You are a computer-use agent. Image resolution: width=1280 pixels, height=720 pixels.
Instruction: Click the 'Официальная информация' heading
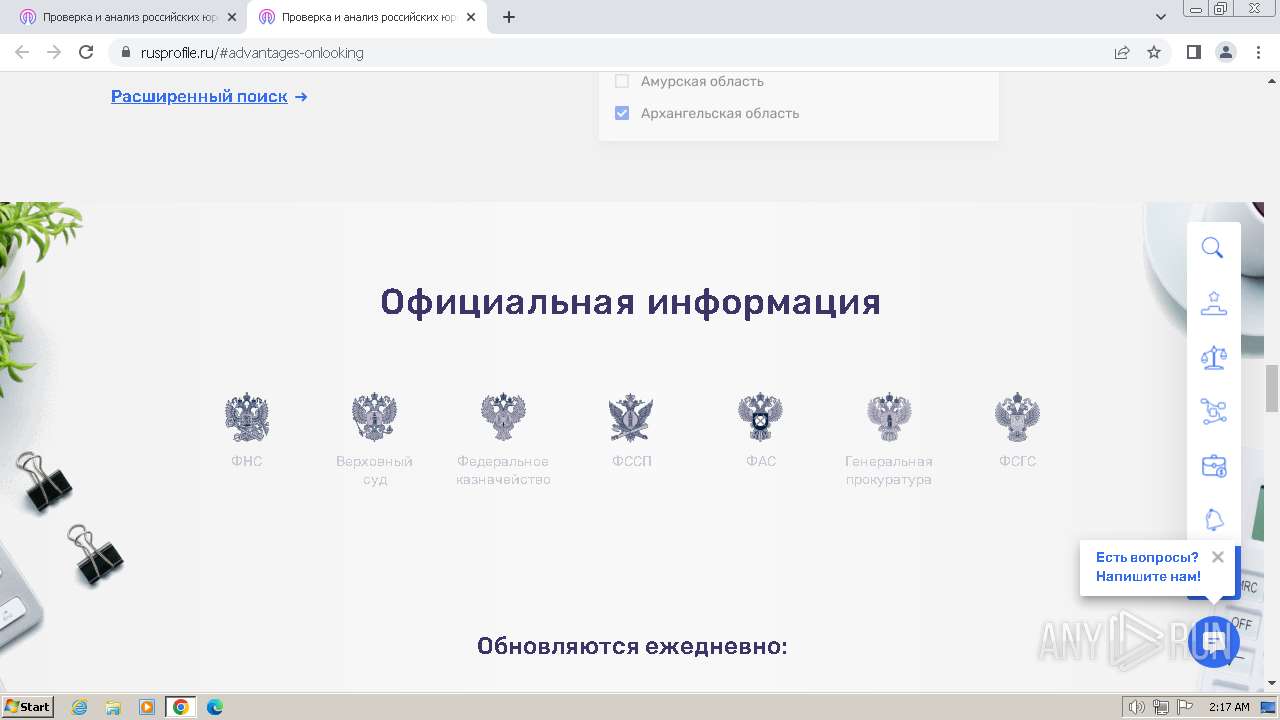631,302
